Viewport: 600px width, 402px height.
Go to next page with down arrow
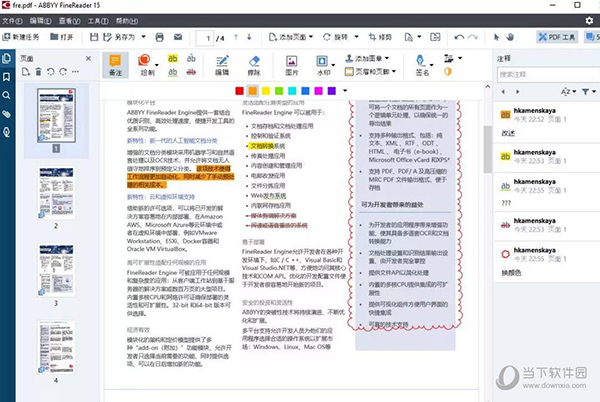tap(249, 37)
